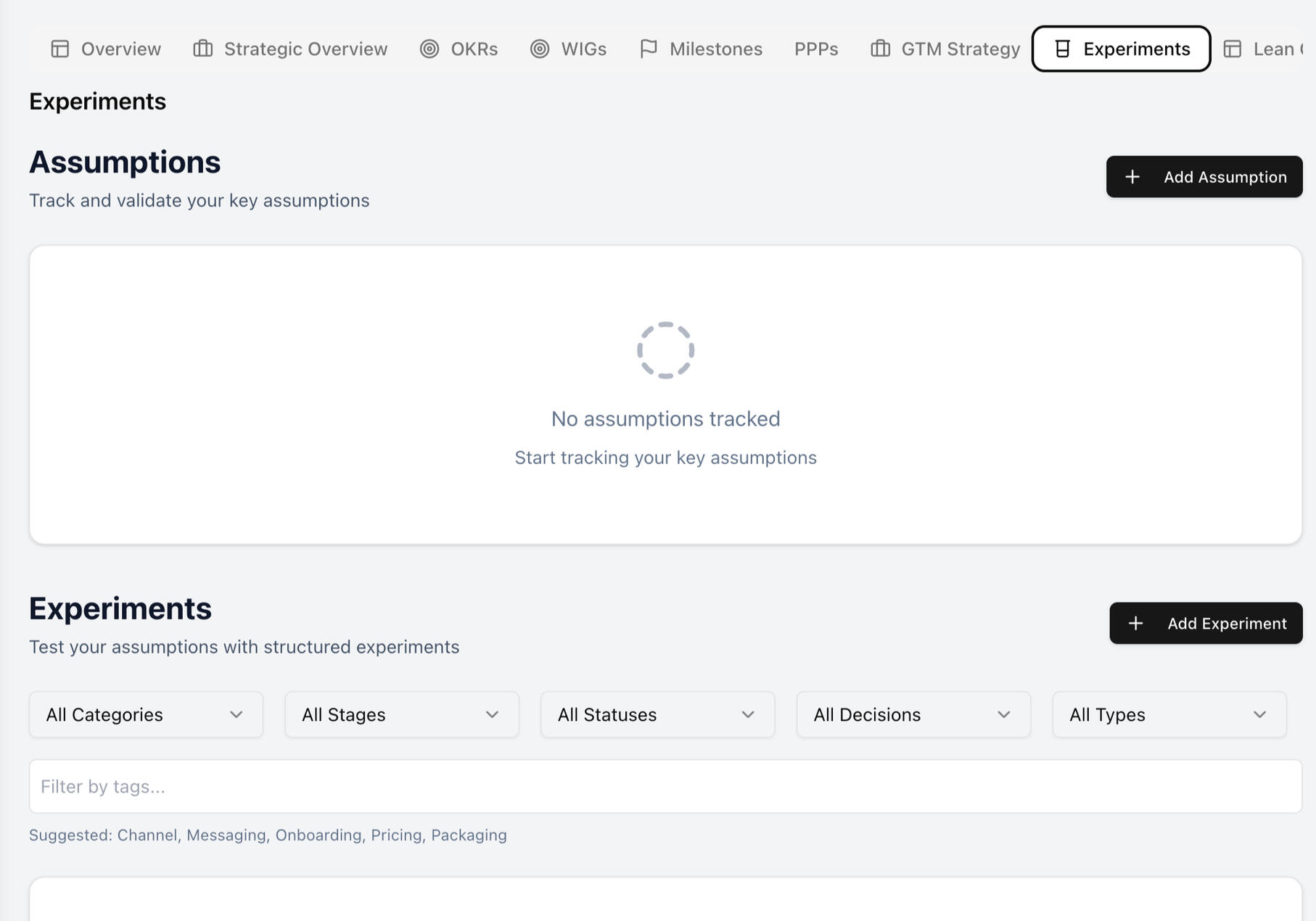Expand the All Stages filter

401,714
